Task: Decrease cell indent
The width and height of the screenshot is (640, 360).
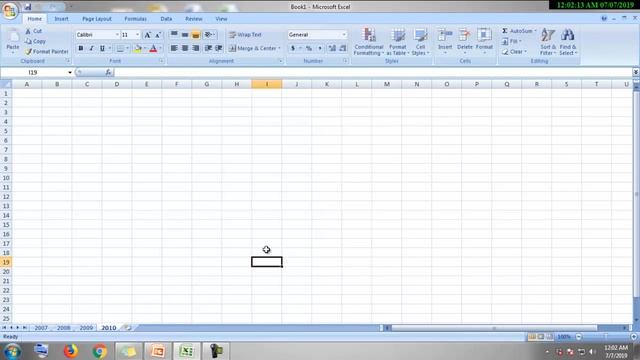Action: point(208,48)
